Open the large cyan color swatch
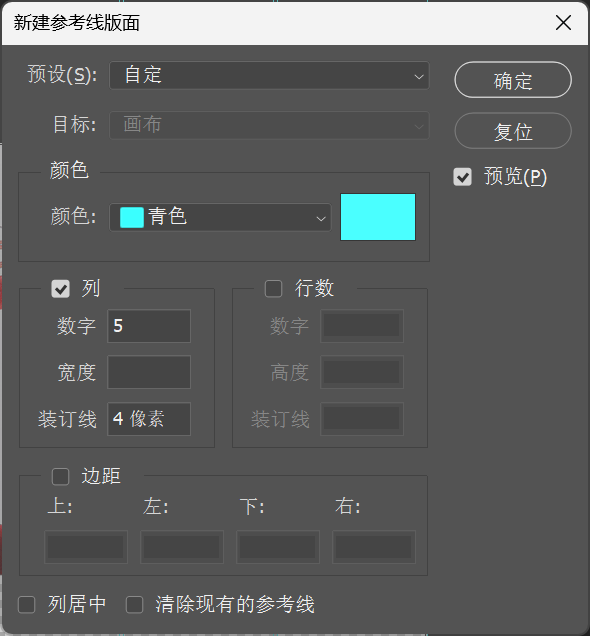This screenshot has height=636, width=590. tap(378, 217)
